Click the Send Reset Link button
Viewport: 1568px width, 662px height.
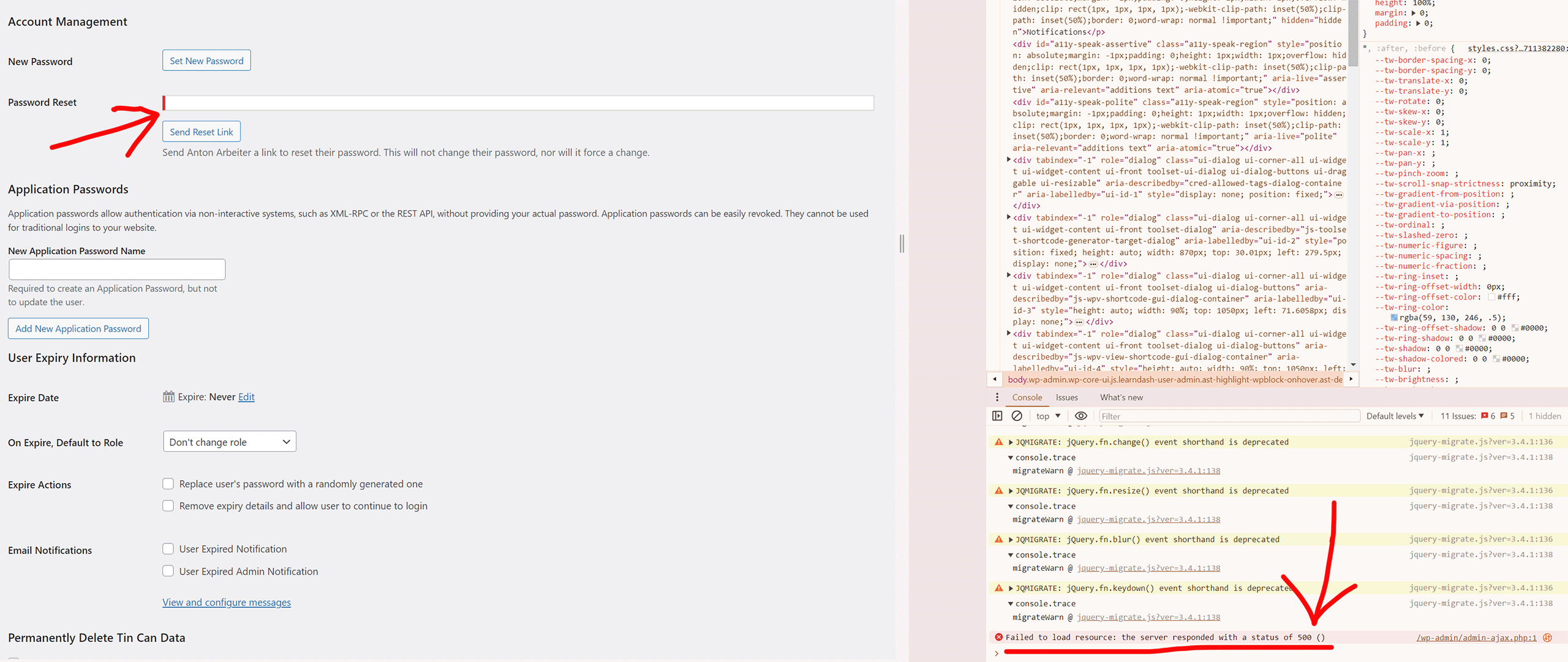(201, 132)
